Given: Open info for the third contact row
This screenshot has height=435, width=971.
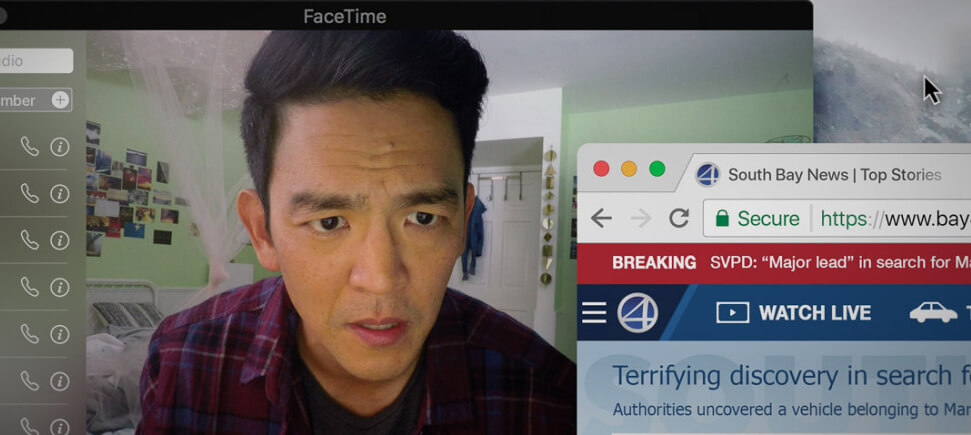Looking at the screenshot, I should tap(59, 240).
